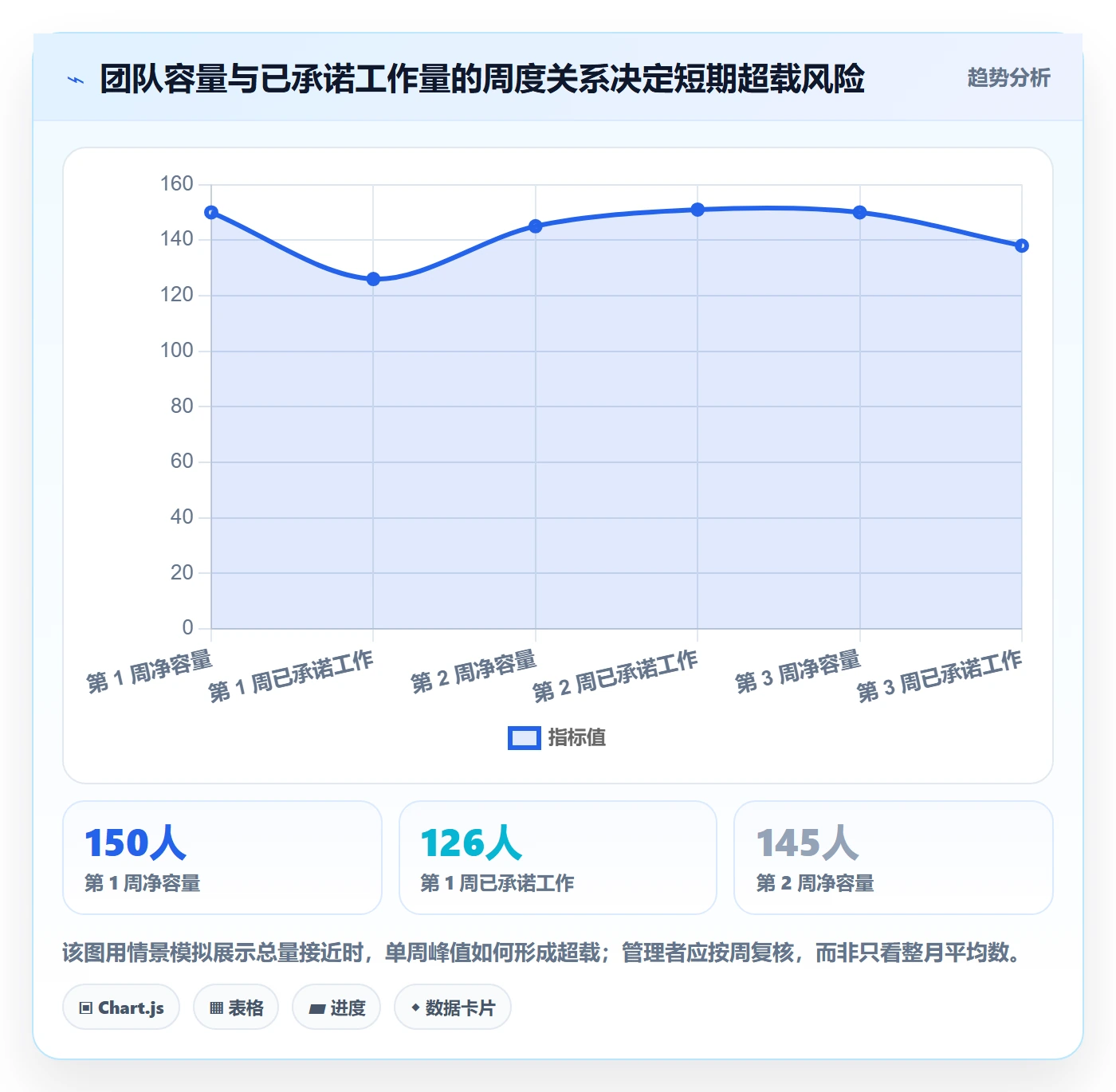Click the lightning bolt icon beside the title
This screenshot has width=1116, height=1092.
(76, 80)
